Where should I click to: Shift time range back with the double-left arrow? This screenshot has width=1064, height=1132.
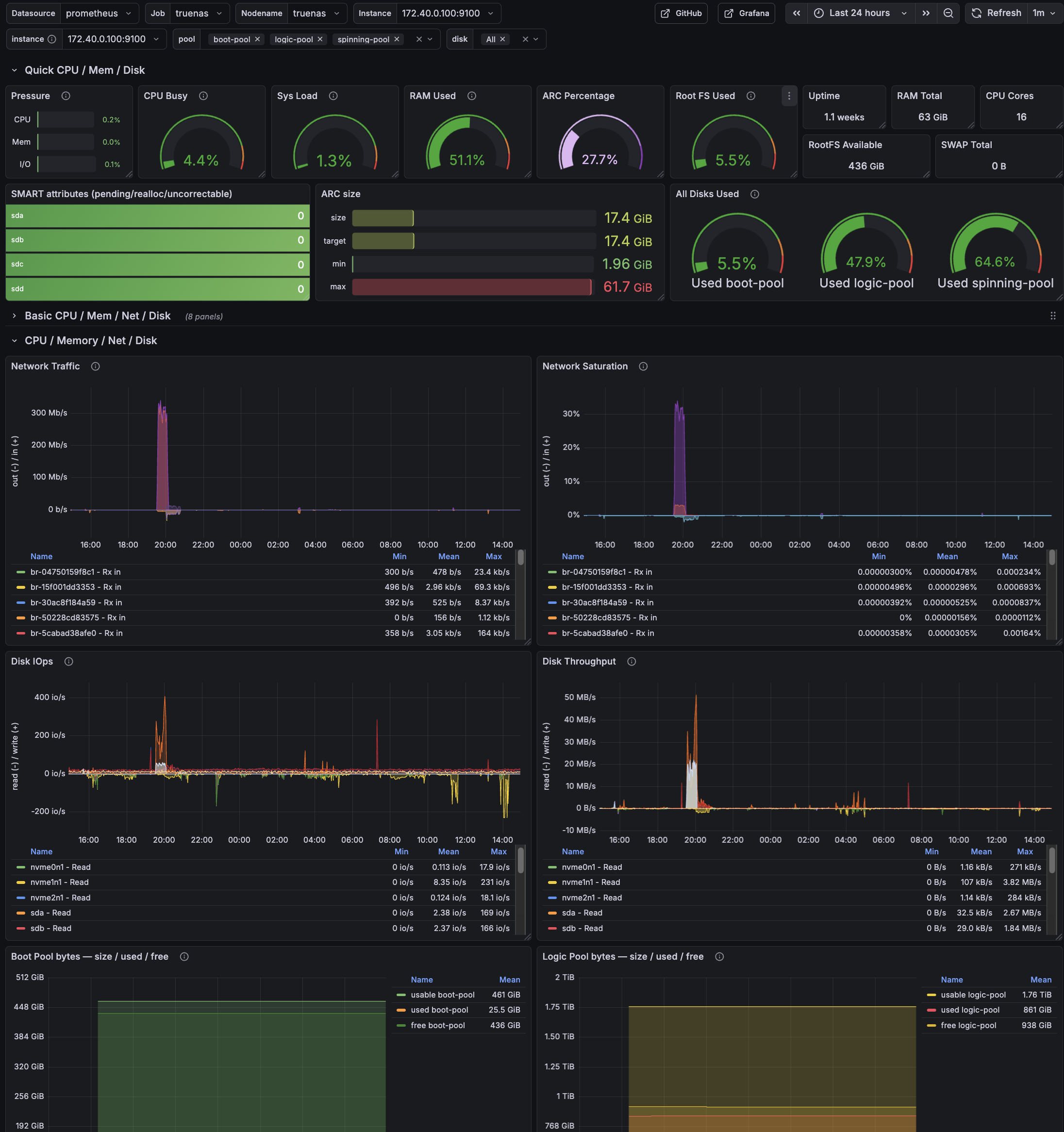point(797,13)
